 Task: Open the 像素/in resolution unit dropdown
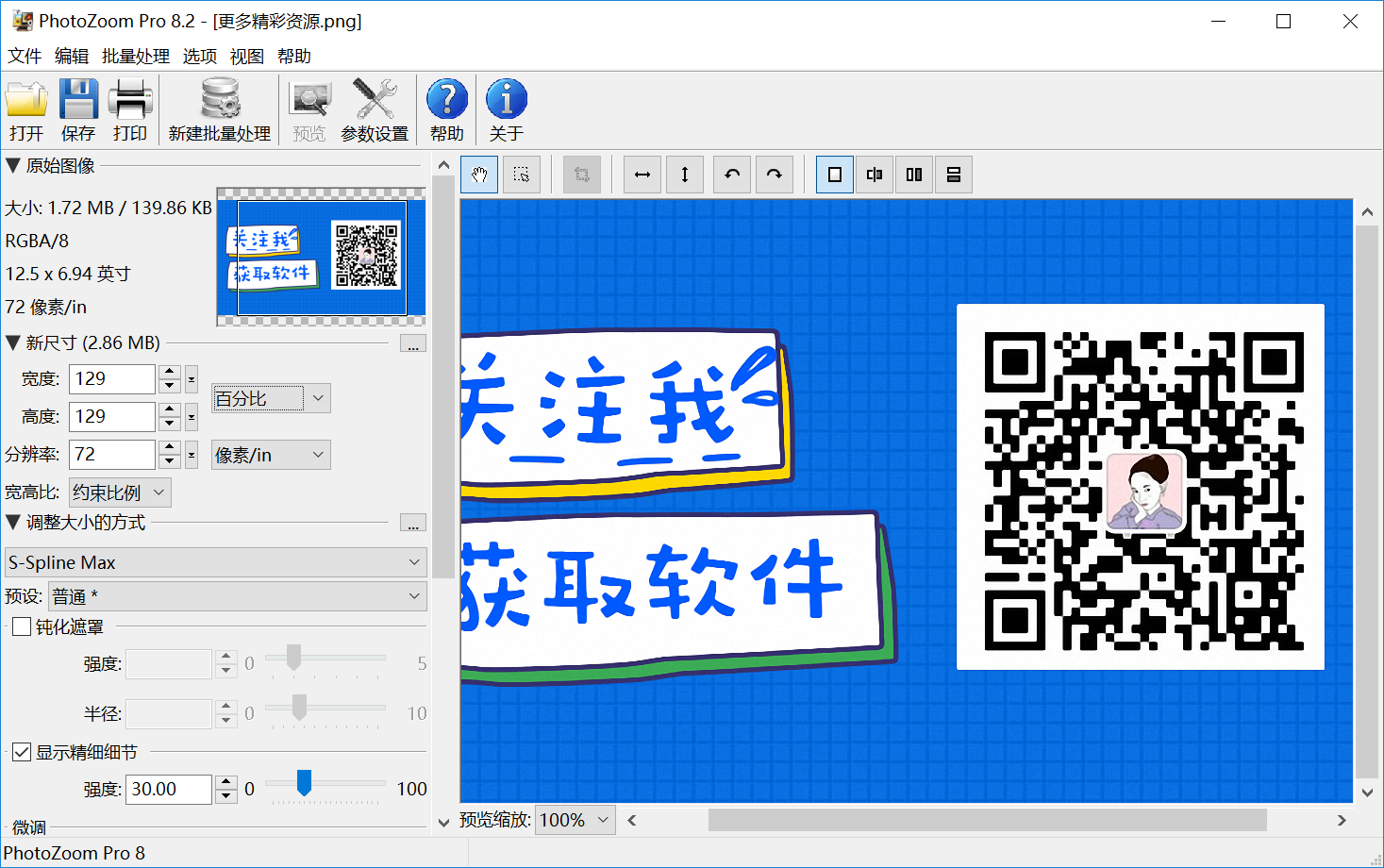tap(271, 455)
